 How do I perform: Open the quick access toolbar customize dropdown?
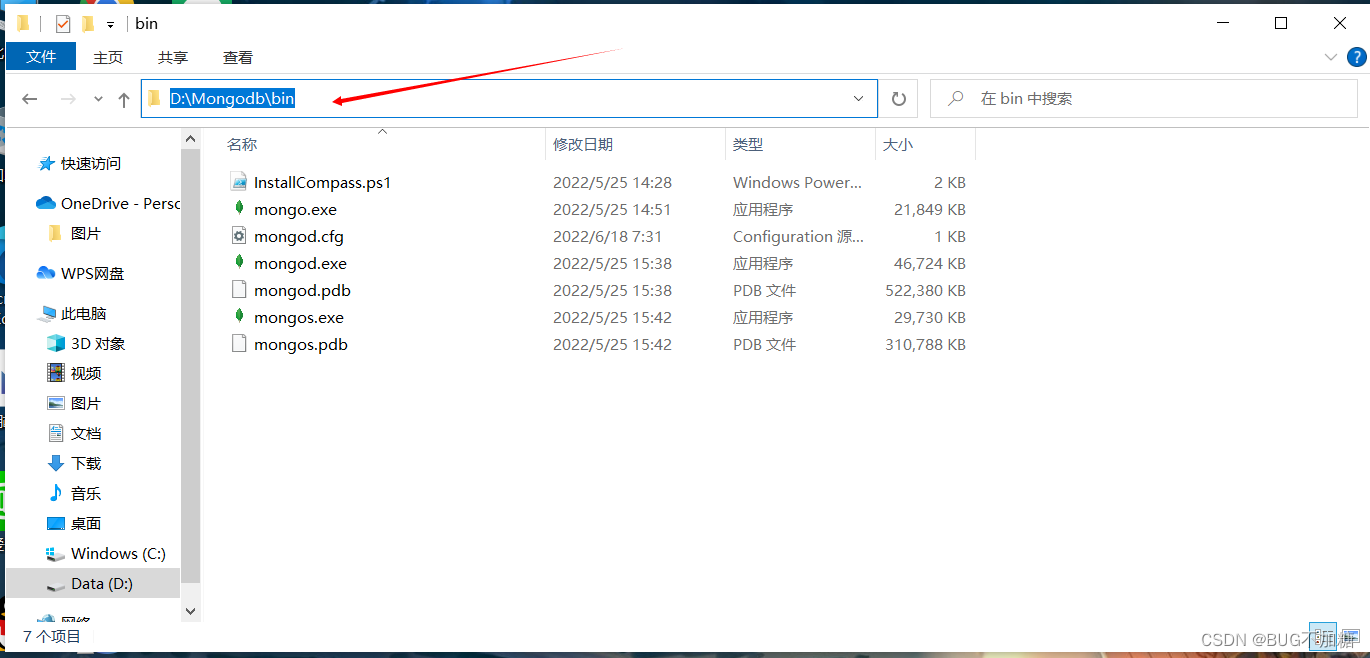pos(110,24)
